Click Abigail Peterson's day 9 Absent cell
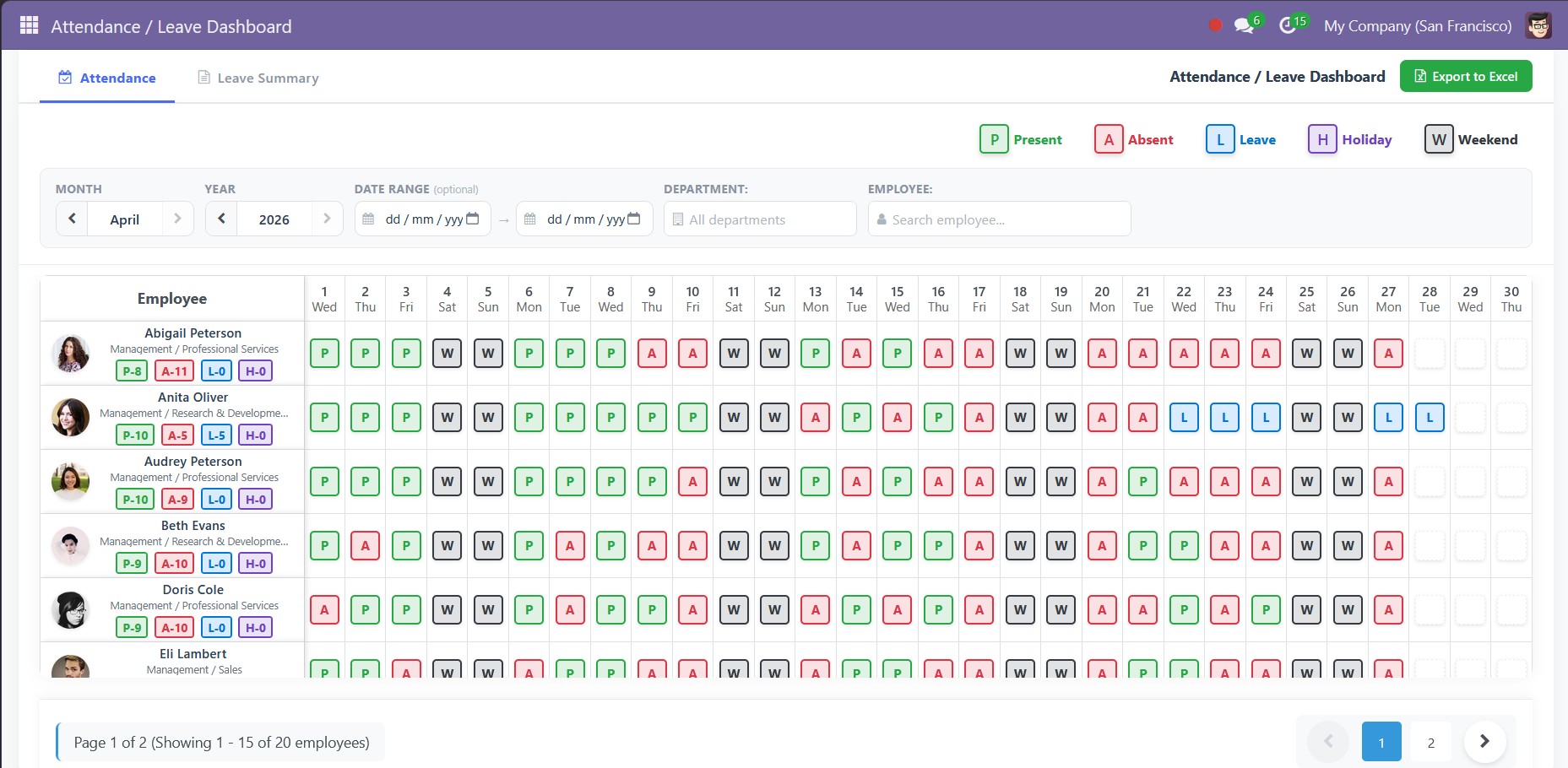Screen dimensions: 1568x768 652,353
